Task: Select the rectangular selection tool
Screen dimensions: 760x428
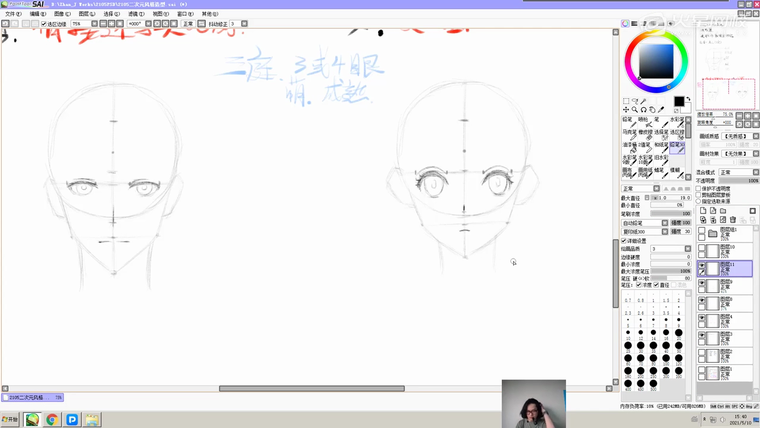Action: pyautogui.click(x=626, y=101)
